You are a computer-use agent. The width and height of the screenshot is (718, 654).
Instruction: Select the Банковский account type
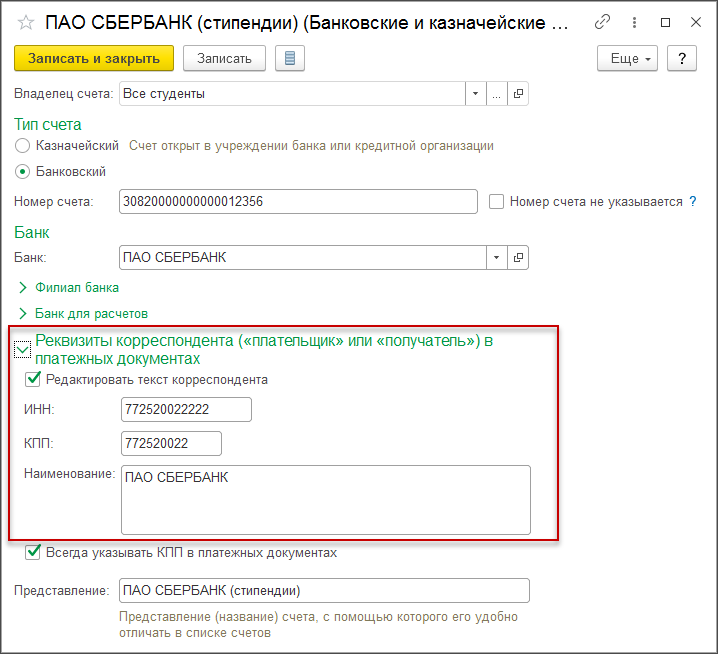pos(22,172)
